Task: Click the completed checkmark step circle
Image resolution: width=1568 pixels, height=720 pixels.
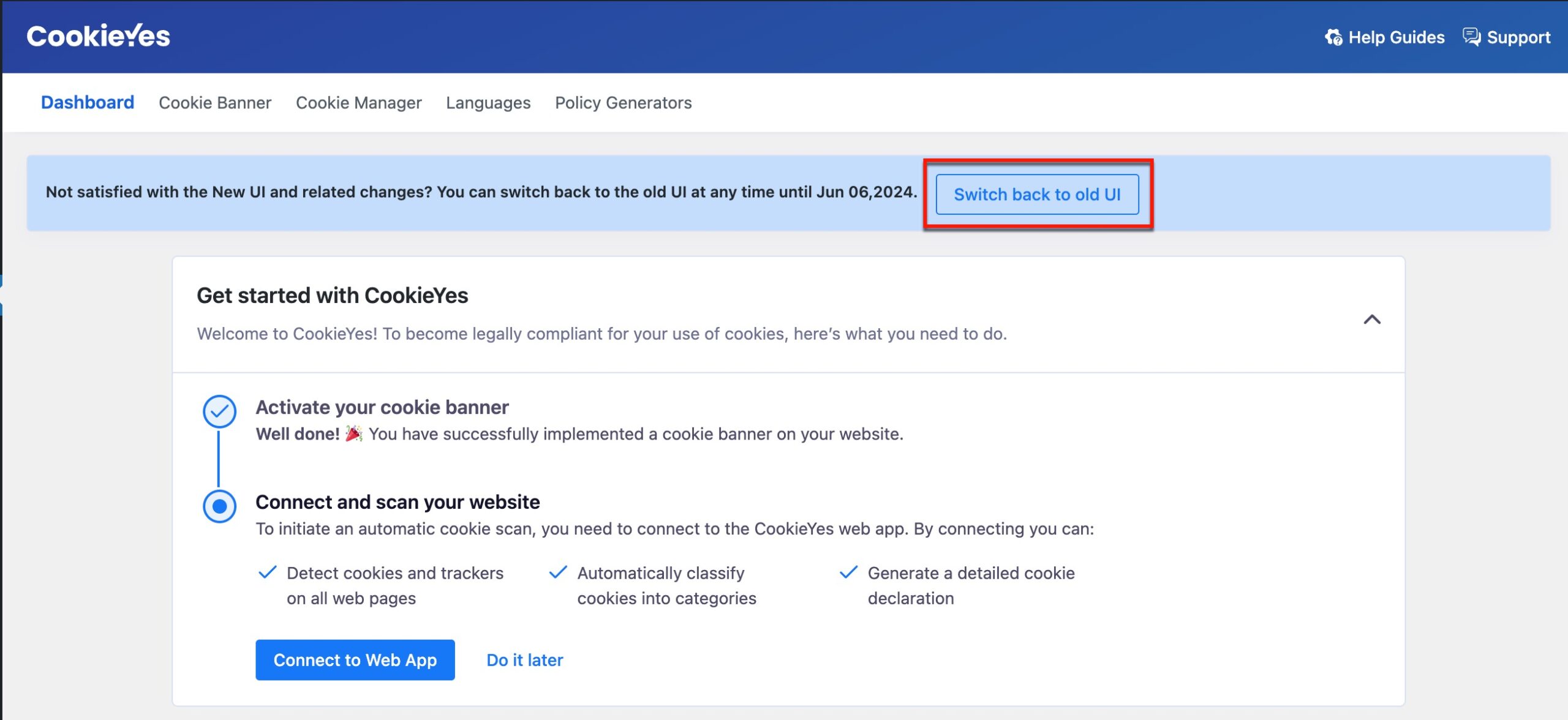Action: [219, 411]
